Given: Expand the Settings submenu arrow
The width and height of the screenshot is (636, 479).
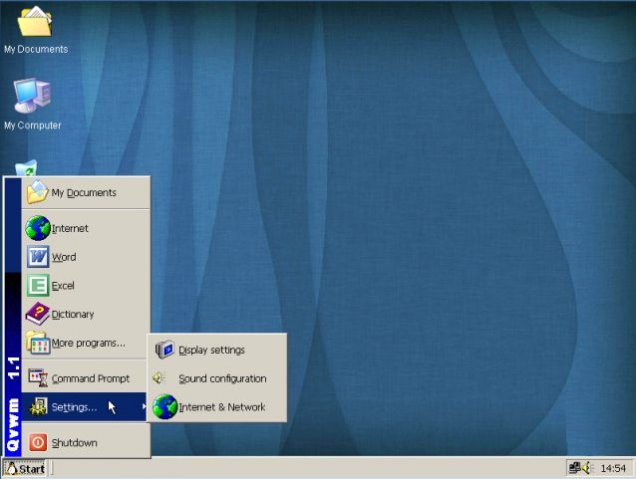Looking at the screenshot, I should tap(144, 406).
